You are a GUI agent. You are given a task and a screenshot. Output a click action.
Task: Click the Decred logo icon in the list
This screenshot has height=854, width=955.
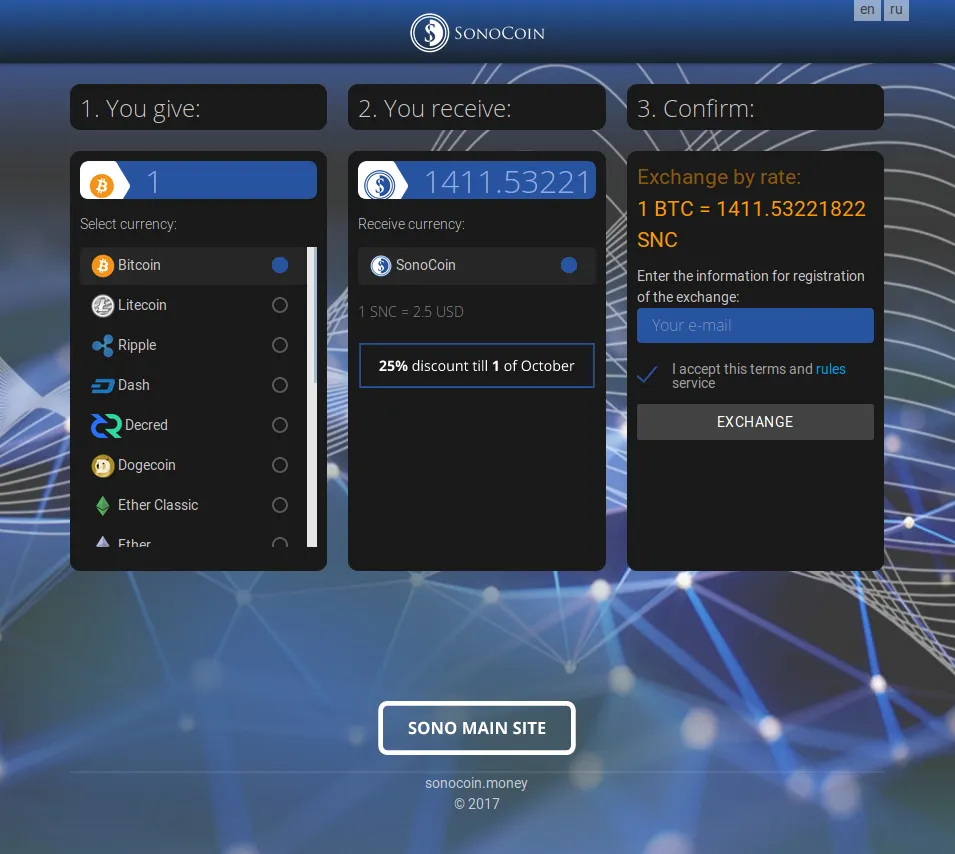[106, 426]
